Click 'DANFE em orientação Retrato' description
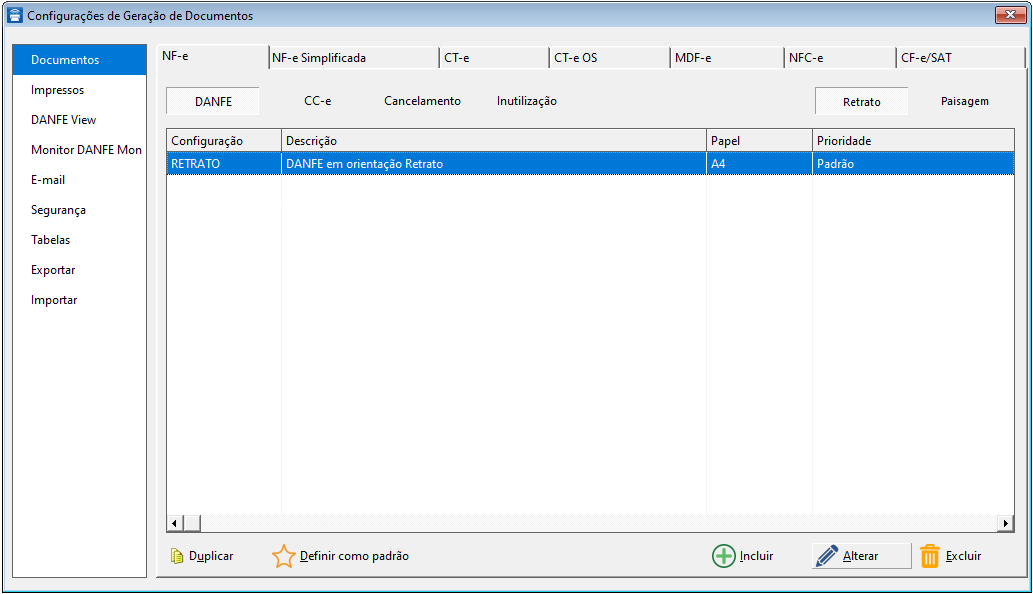This screenshot has height=594, width=1033. pyautogui.click(x=364, y=164)
